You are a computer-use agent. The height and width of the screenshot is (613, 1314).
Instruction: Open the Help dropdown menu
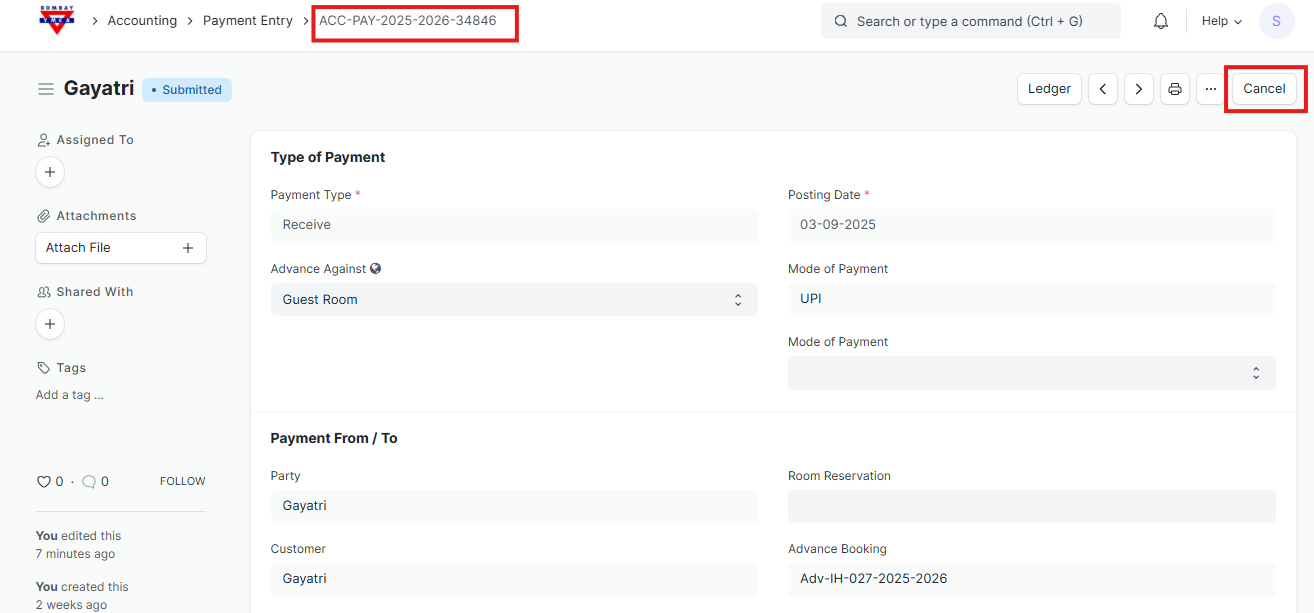pyautogui.click(x=1221, y=21)
